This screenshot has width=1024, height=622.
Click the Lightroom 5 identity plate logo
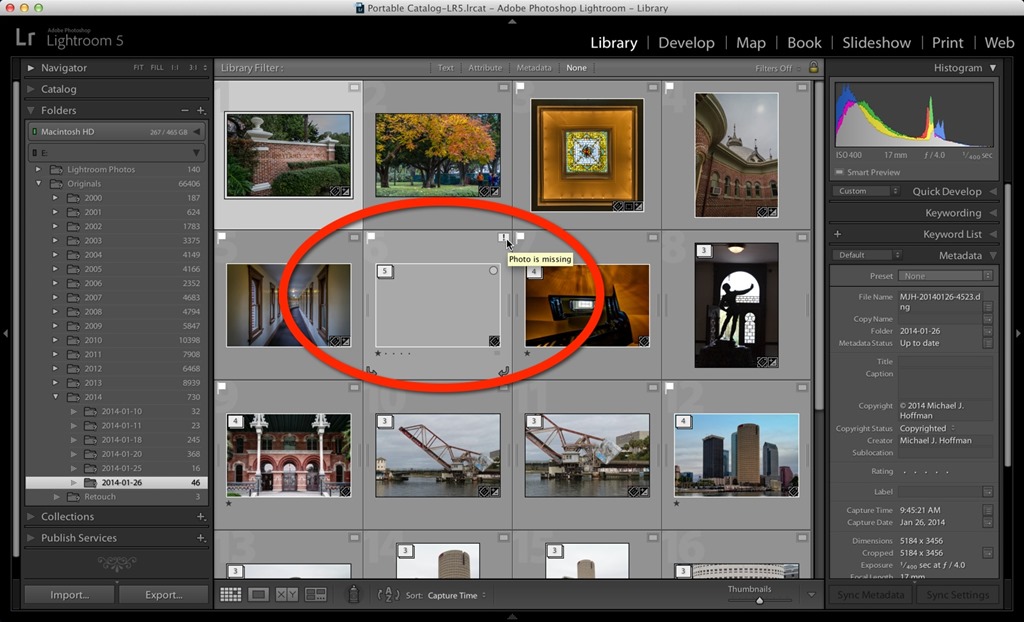pos(70,38)
